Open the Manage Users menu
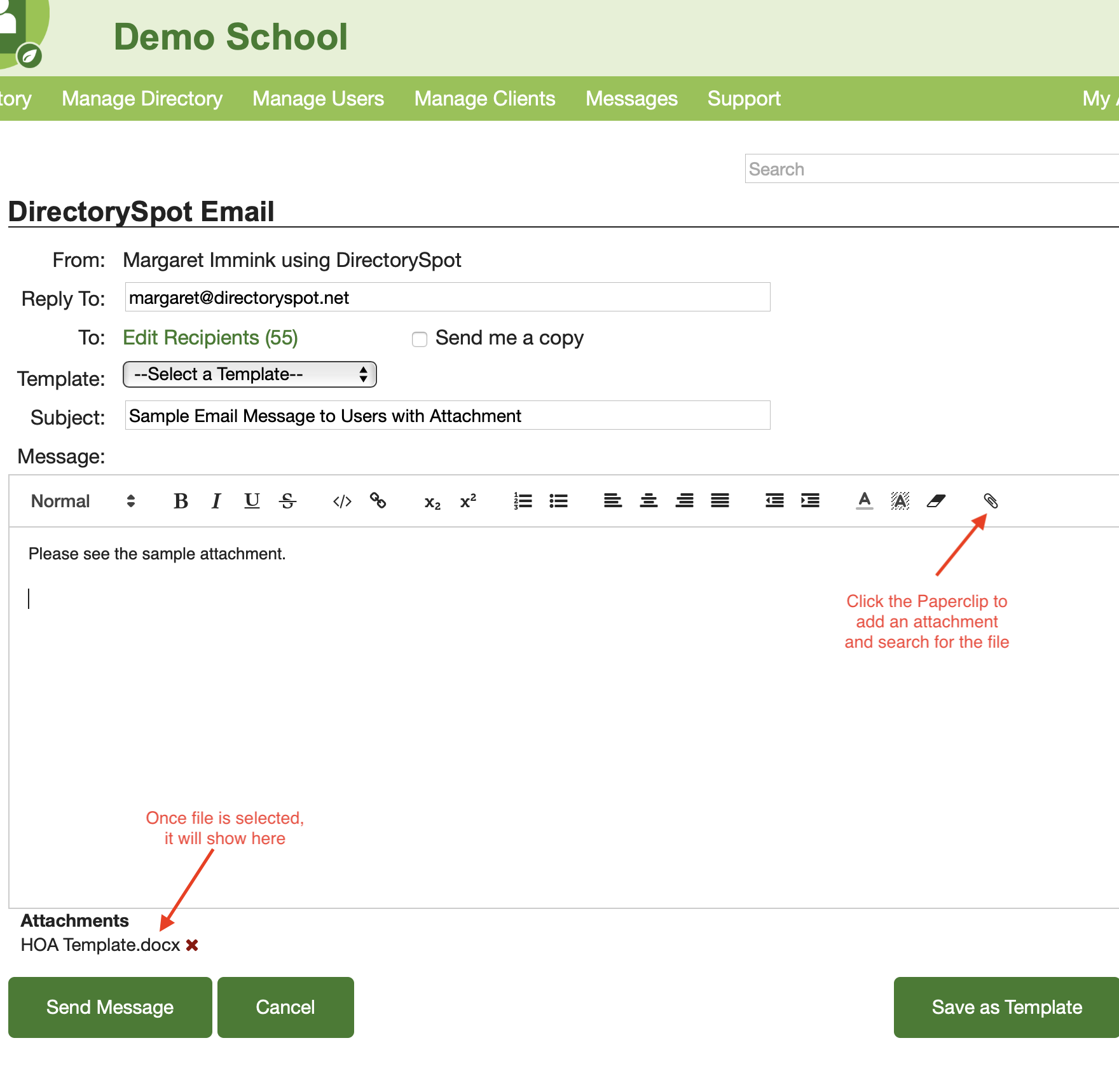The height and width of the screenshot is (1092, 1119). (318, 99)
